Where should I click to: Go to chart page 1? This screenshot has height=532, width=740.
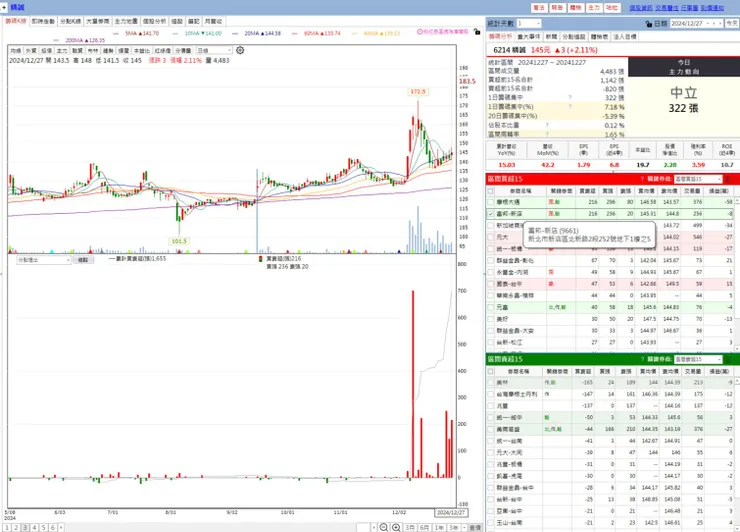[x=7, y=528]
